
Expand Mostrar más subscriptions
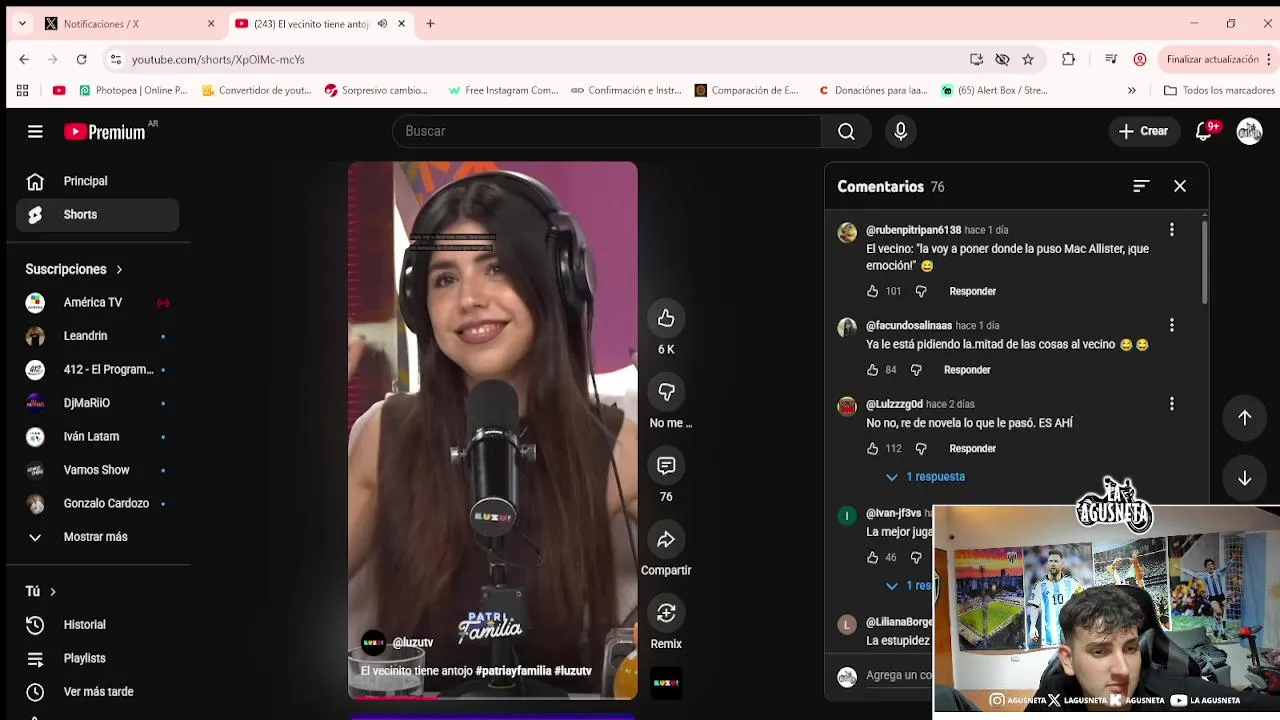[97, 537]
